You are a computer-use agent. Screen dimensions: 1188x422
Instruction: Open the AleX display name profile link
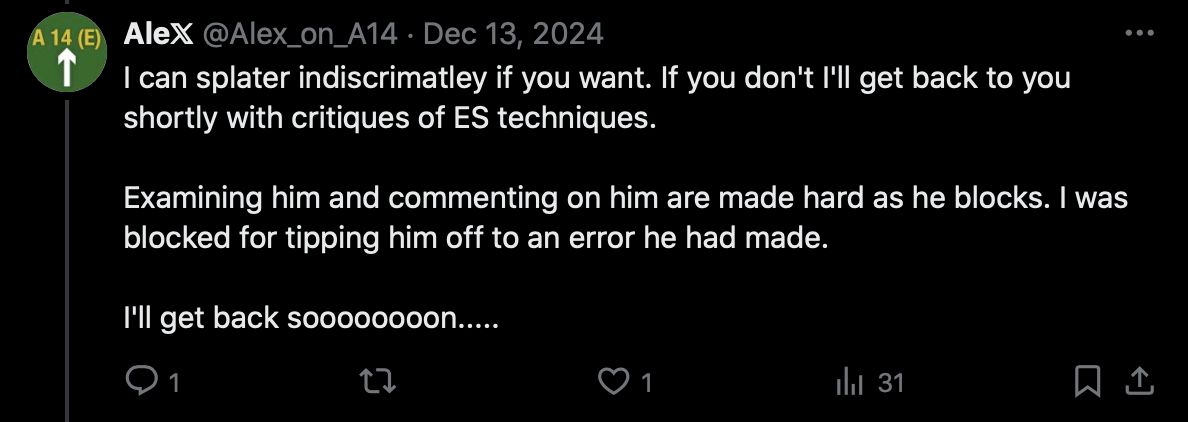tap(158, 34)
